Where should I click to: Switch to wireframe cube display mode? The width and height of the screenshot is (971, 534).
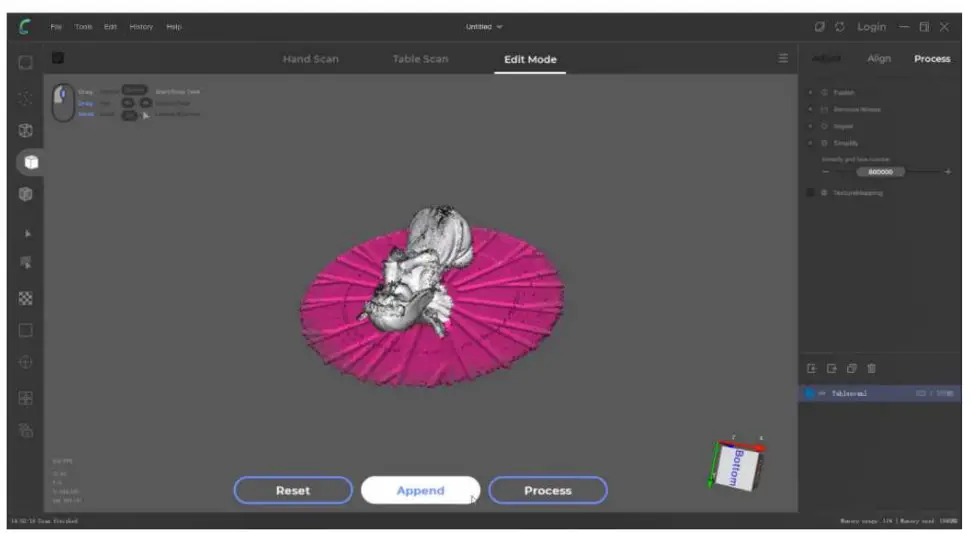(x=25, y=130)
